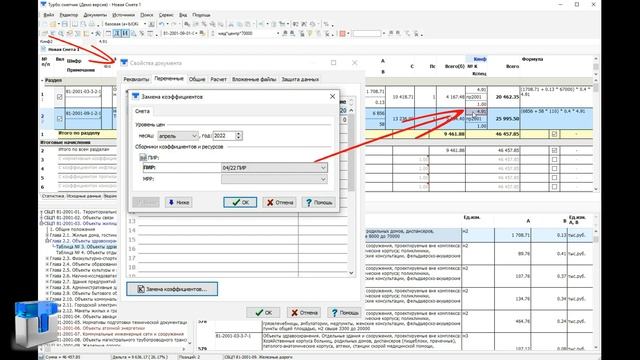The height and width of the screenshot is (360, 640).
Task: Click the small icon next to the ПИР label
Action: pyautogui.click(x=142, y=157)
